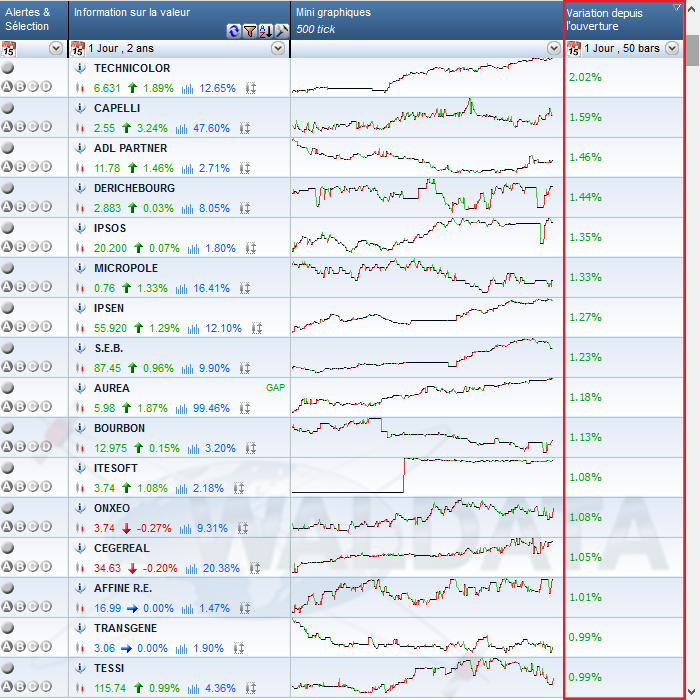Open the filter funnel icon

pos(250,31)
